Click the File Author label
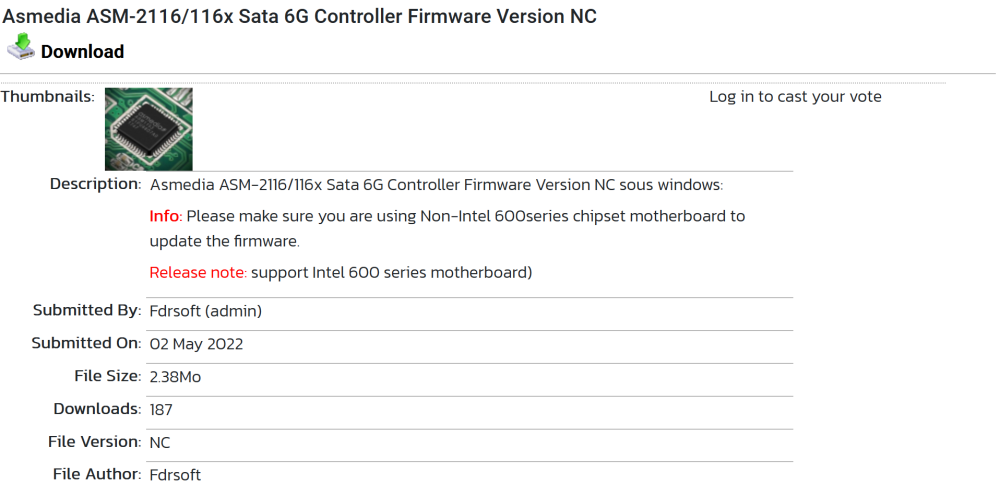1000x495 pixels. pos(98,474)
